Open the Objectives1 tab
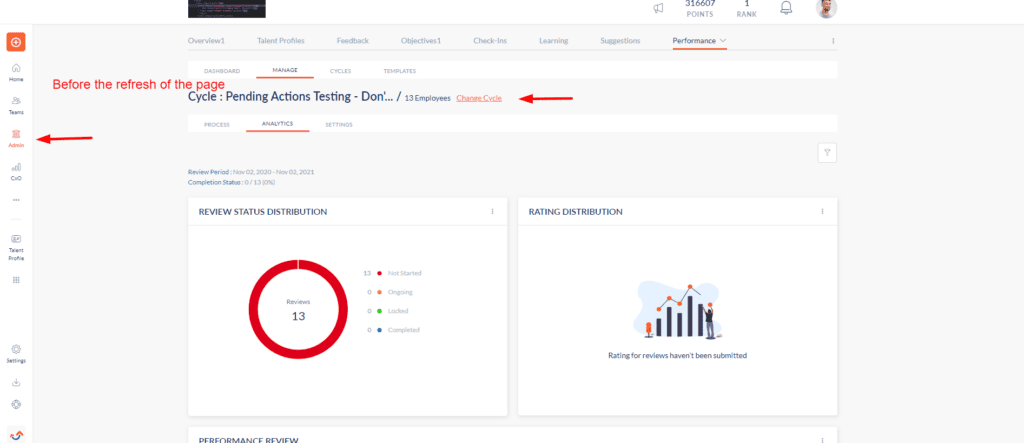1024x443 pixels. coord(421,41)
